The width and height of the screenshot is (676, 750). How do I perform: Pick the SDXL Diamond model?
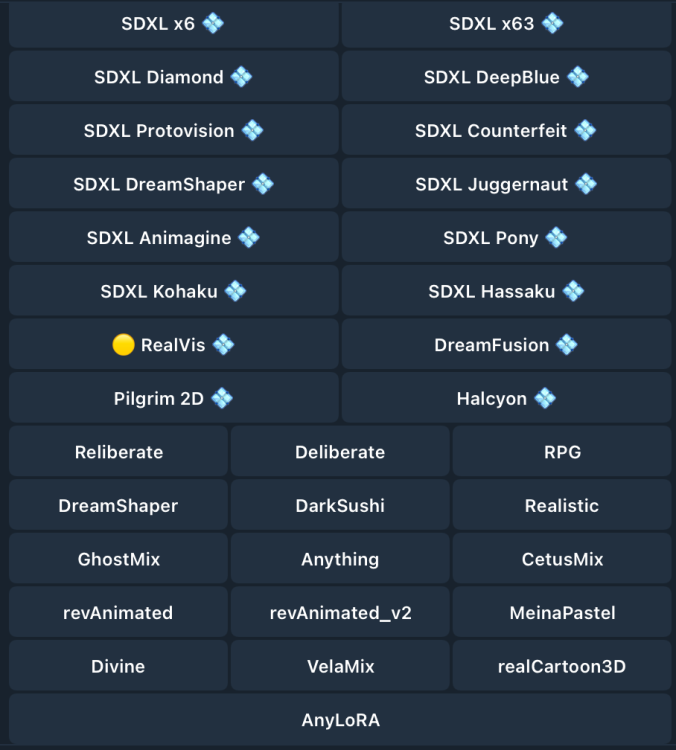173,77
